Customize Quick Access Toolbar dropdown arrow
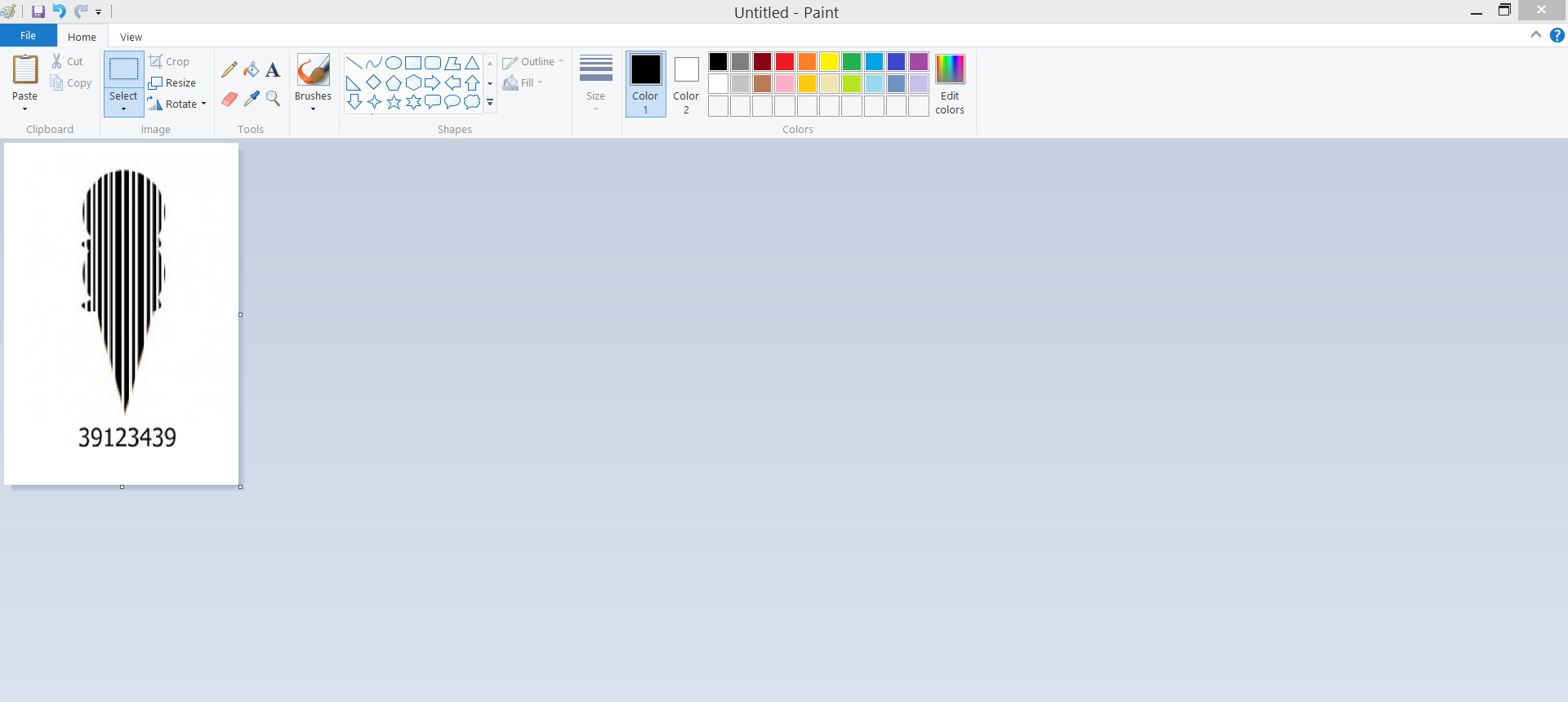This screenshot has width=1568, height=702. (98, 12)
